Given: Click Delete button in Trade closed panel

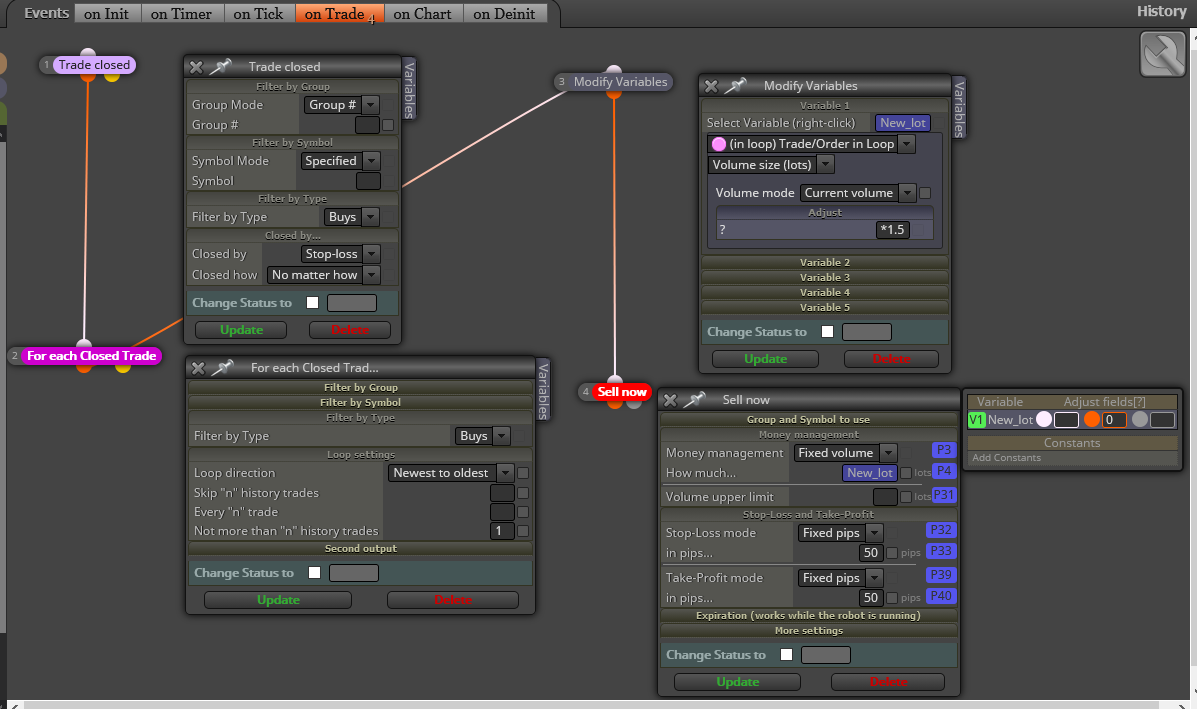Looking at the screenshot, I should (350, 330).
